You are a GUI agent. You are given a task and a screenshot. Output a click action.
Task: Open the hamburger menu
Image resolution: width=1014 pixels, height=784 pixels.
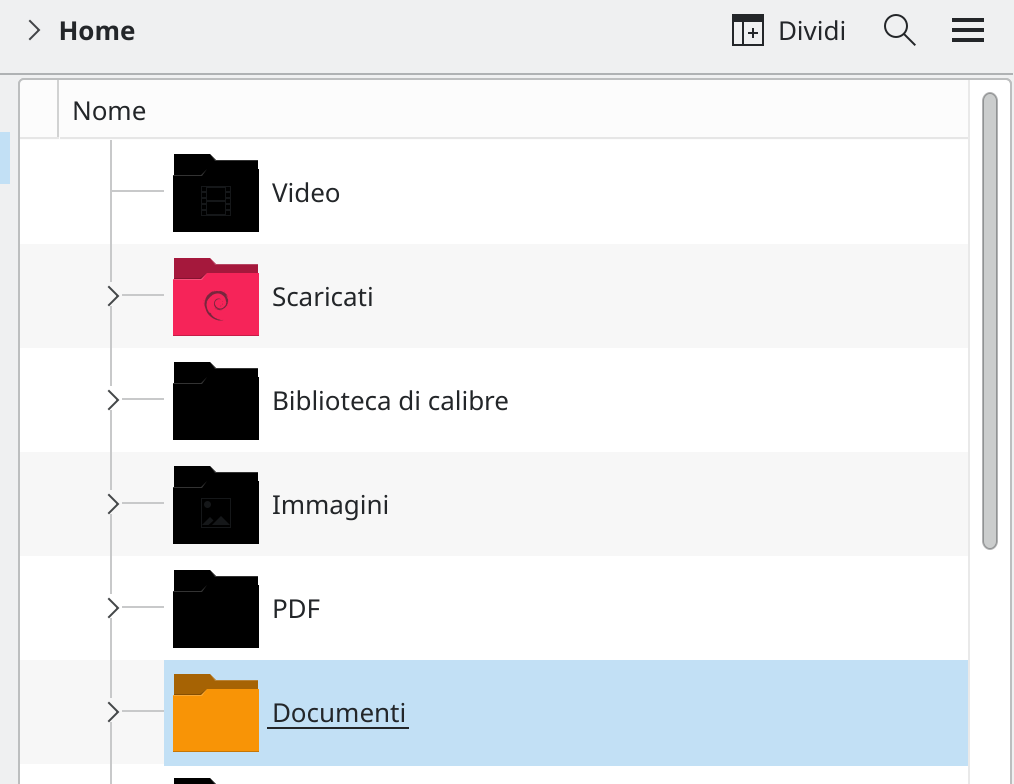coord(967,30)
